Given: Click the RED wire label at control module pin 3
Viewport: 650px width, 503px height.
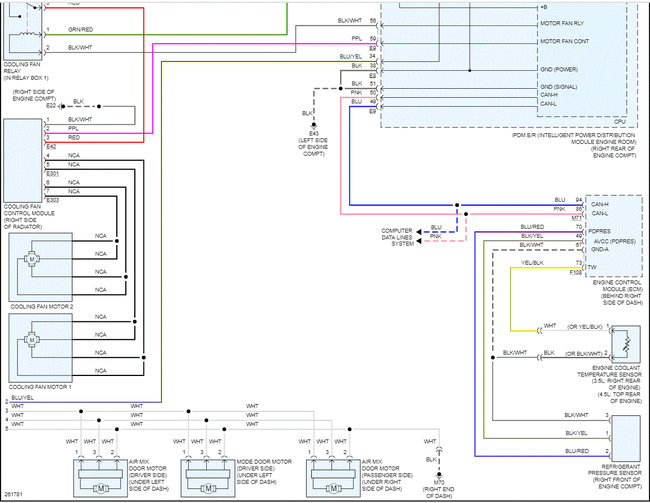Looking at the screenshot, I should (x=74, y=138).
